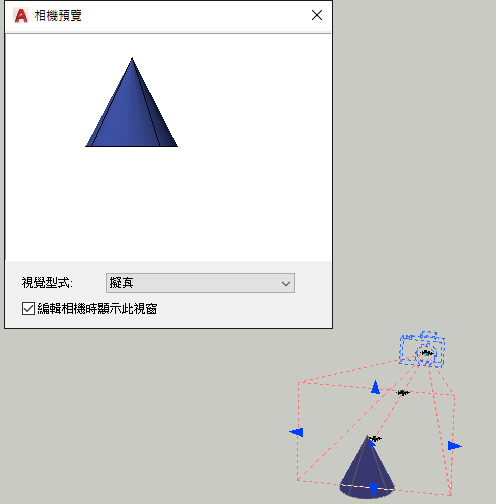Uncheck 編輯相機時顯示此視窗 checkbox
Image resolution: width=496 pixels, height=504 pixels.
[28, 308]
